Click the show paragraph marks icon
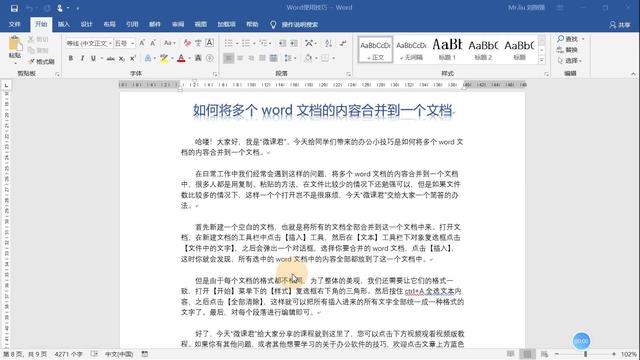Screen dimensions: 640x360 343,43
